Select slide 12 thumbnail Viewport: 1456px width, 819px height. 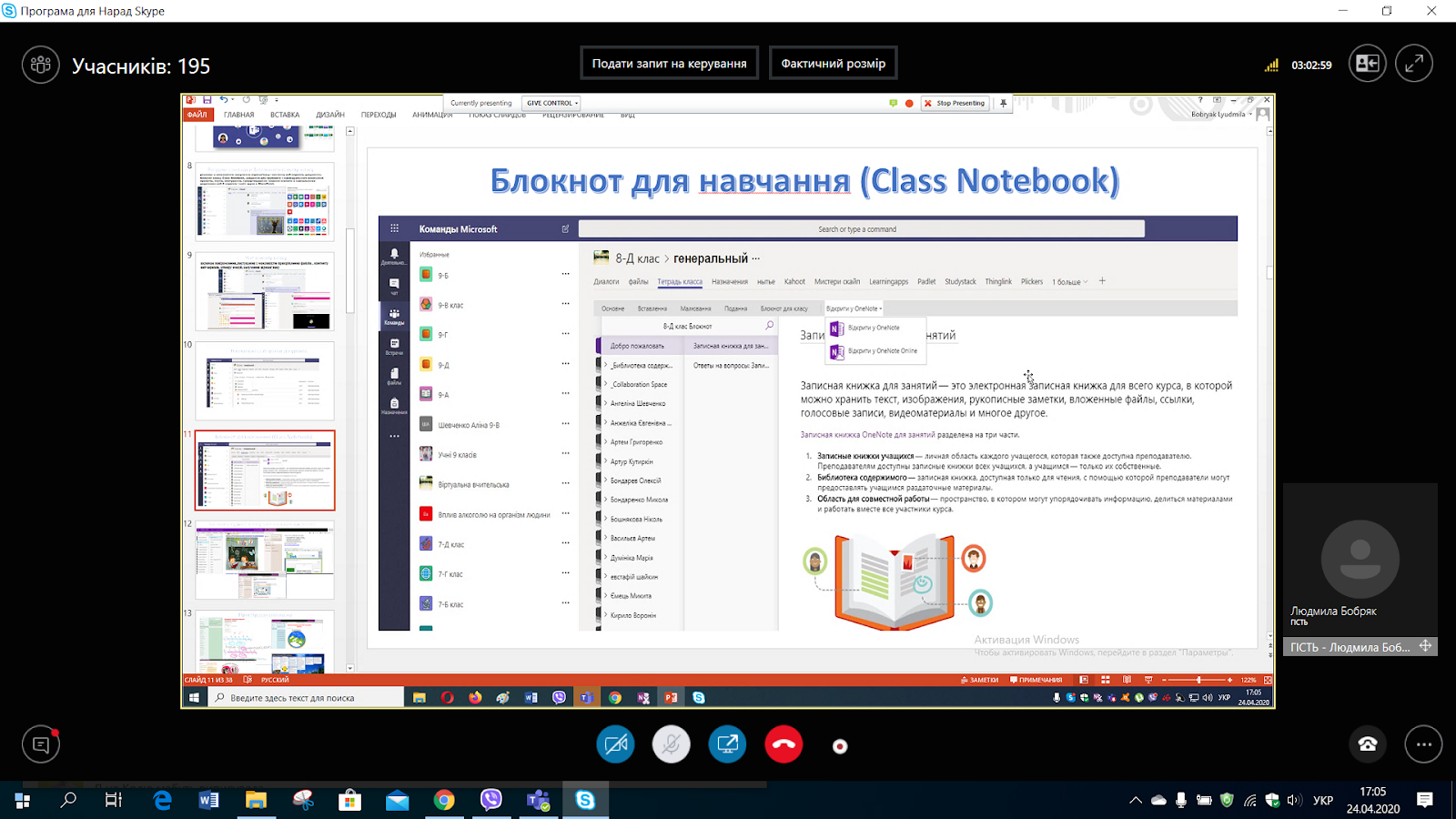pos(265,560)
